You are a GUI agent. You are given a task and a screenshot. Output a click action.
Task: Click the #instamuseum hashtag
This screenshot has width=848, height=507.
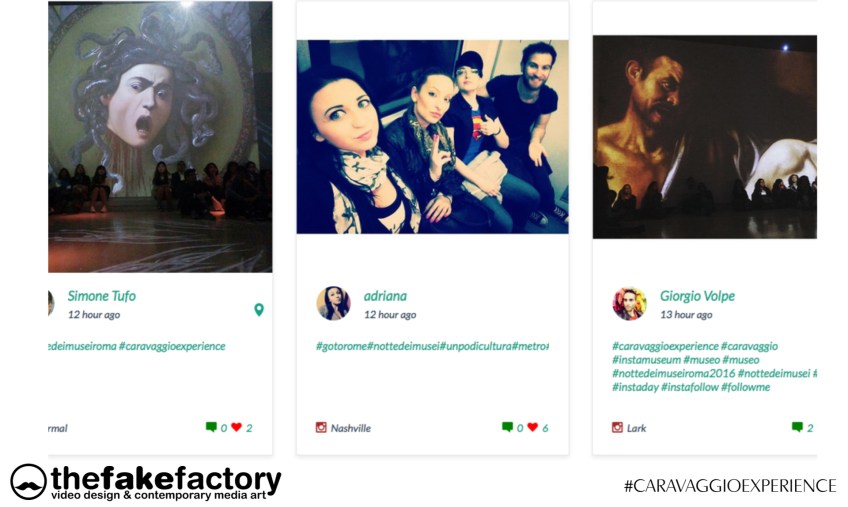tap(646, 360)
